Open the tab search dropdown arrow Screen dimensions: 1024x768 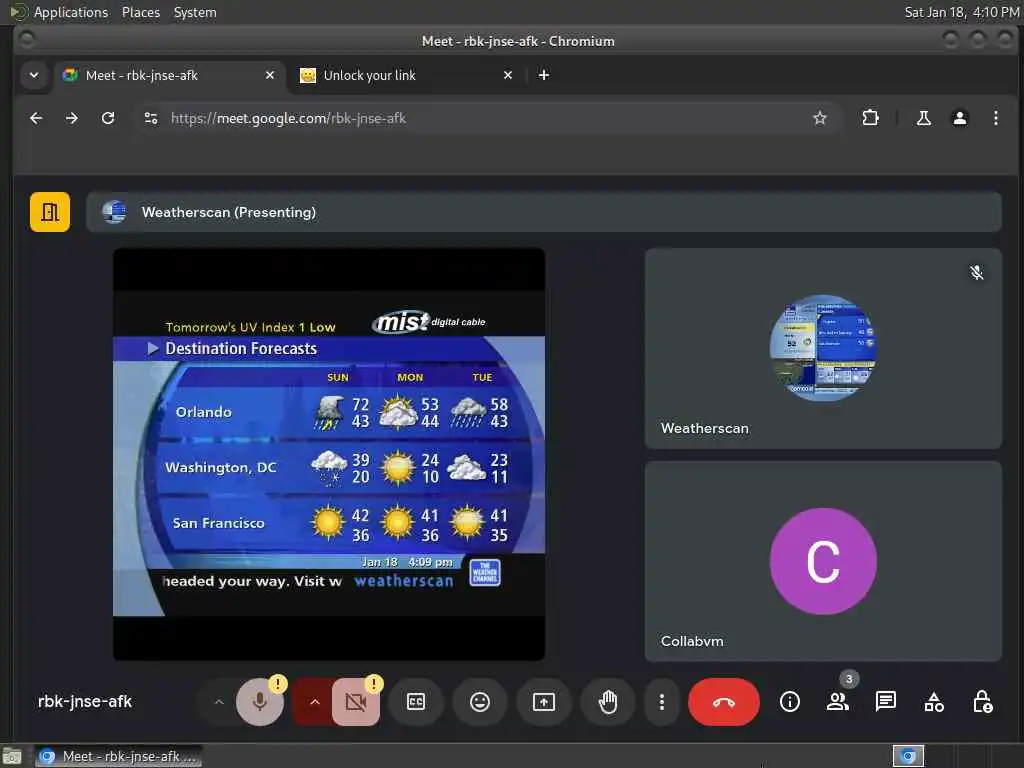click(x=34, y=76)
